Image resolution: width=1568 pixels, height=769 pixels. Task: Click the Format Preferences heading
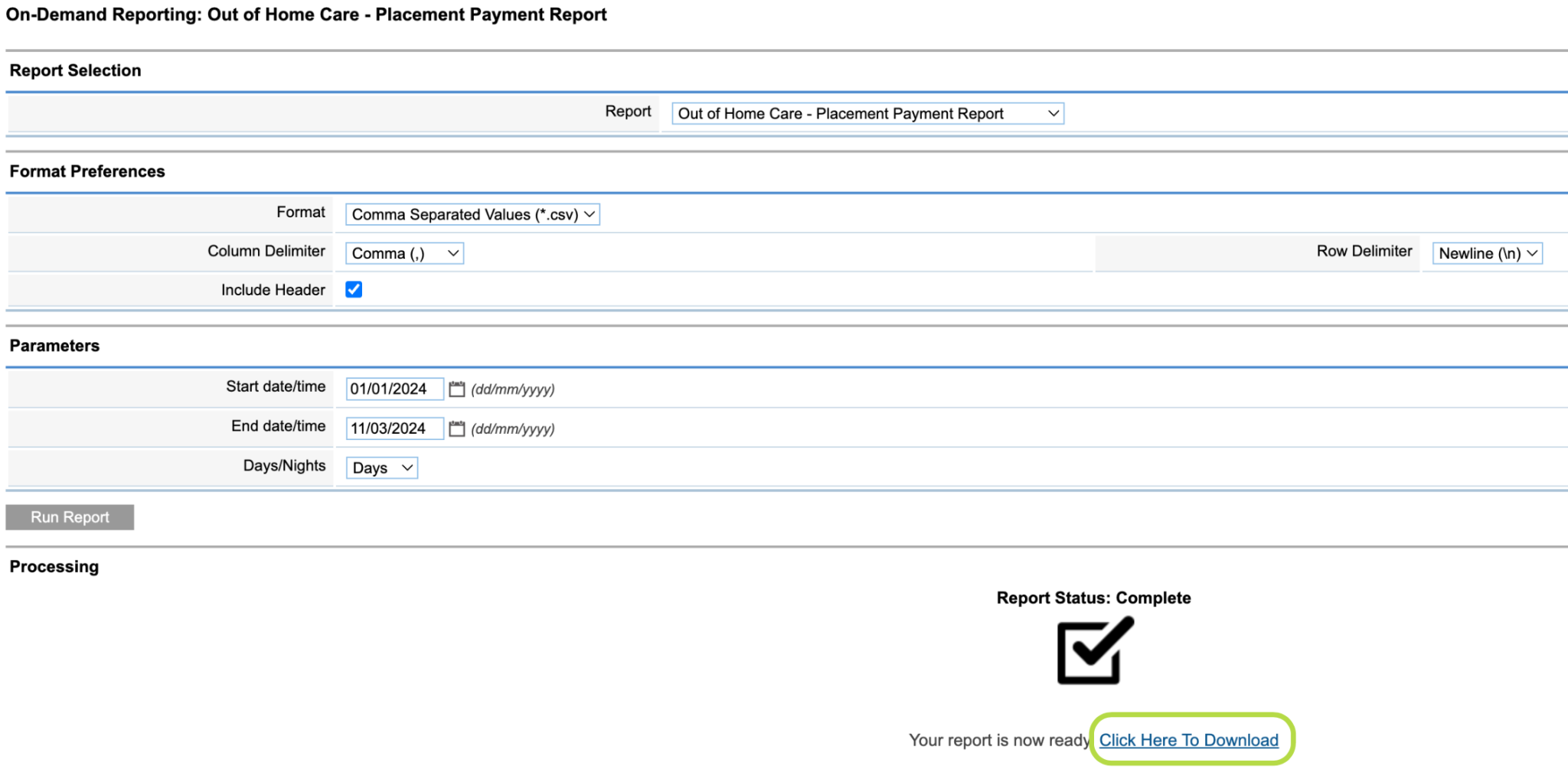(87, 171)
